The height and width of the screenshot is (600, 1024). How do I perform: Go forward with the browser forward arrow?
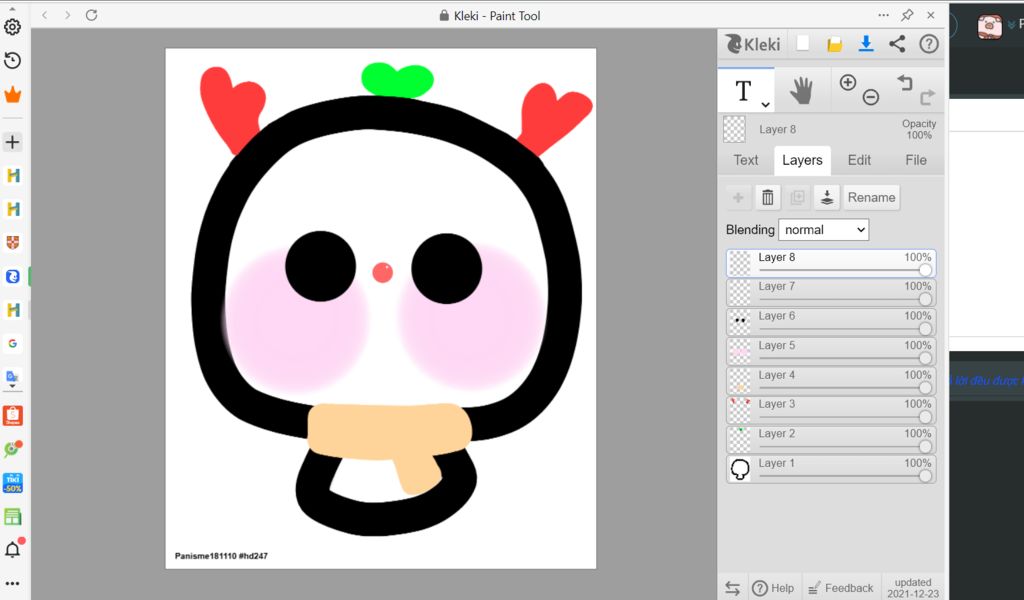pyautogui.click(x=67, y=15)
